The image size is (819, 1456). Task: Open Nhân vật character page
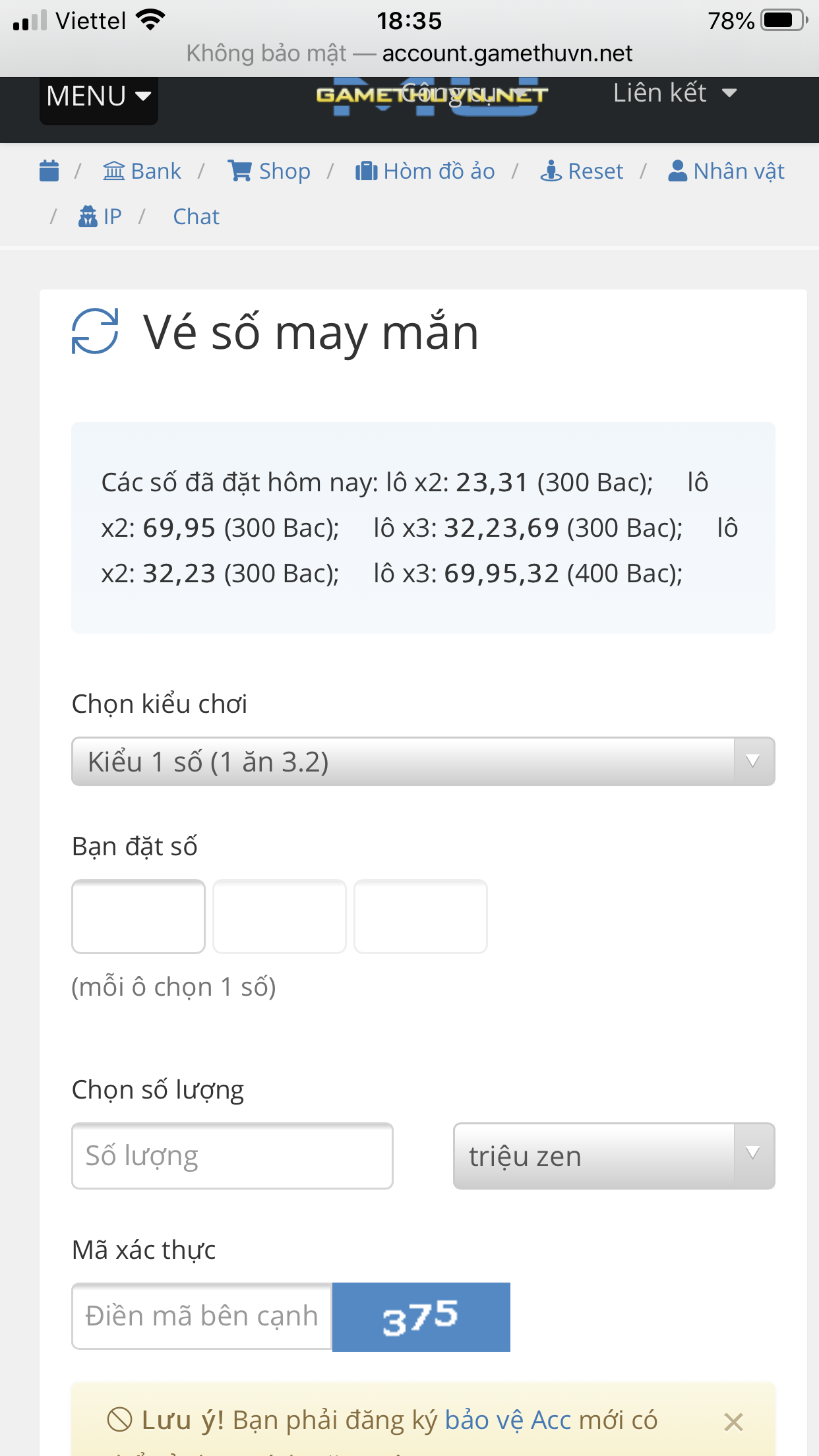click(x=726, y=171)
